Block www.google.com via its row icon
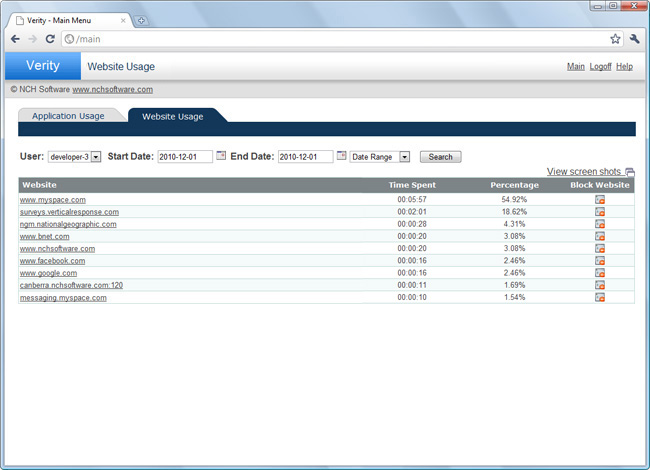The height and width of the screenshot is (470, 650). click(600, 273)
